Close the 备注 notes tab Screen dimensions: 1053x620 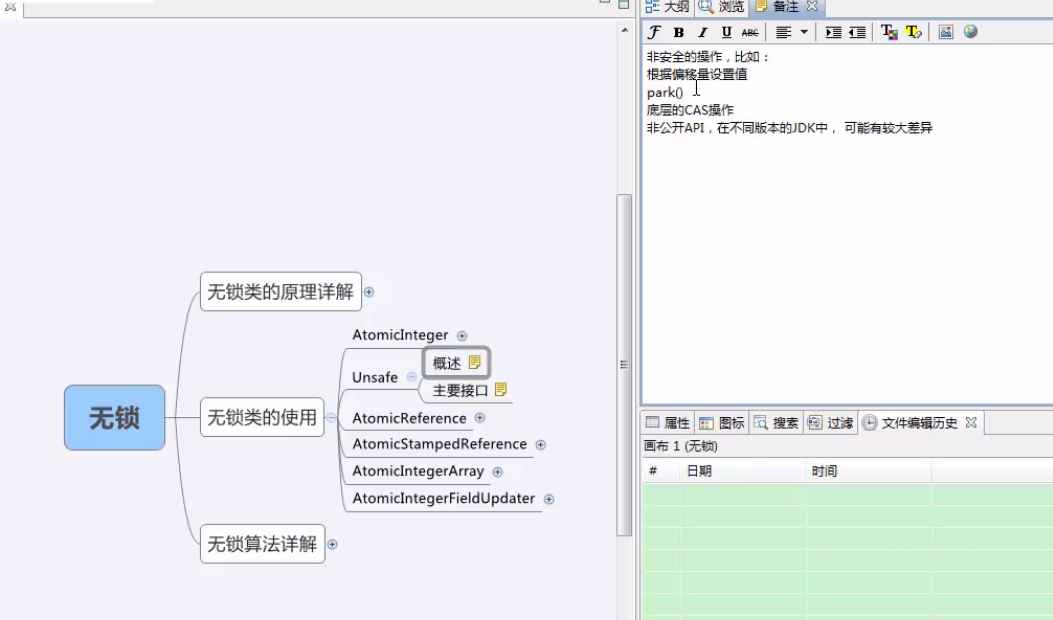pyautogui.click(x=812, y=6)
